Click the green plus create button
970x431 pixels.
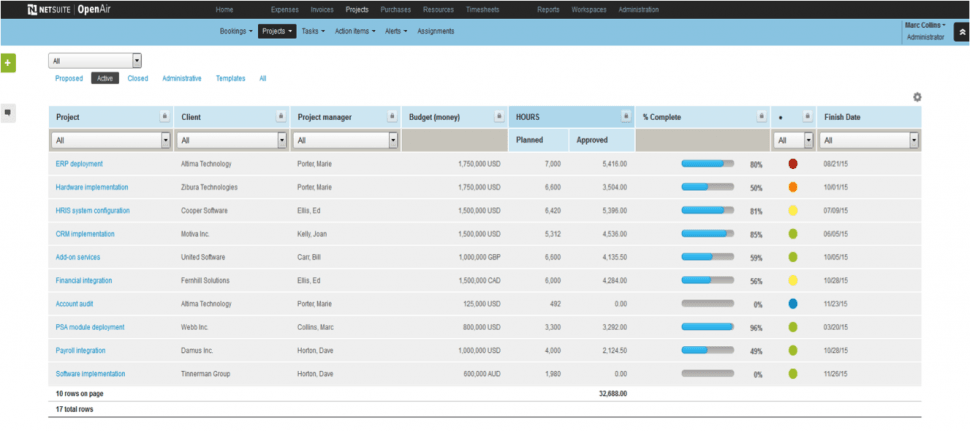click(8, 63)
